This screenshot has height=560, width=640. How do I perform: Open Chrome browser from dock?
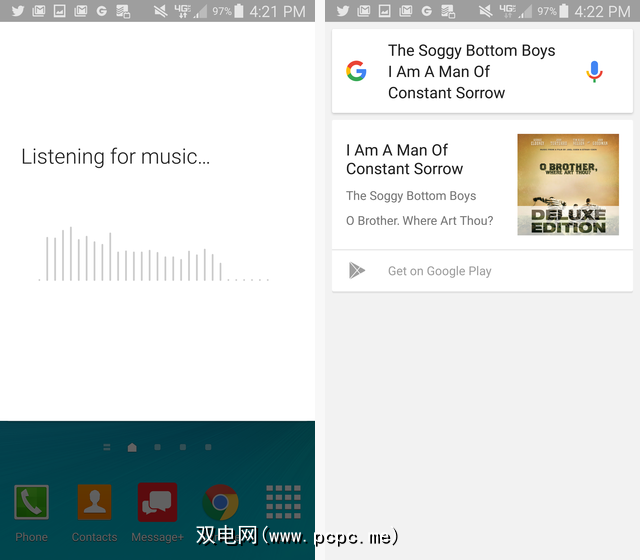pyautogui.click(x=220, y=502)
